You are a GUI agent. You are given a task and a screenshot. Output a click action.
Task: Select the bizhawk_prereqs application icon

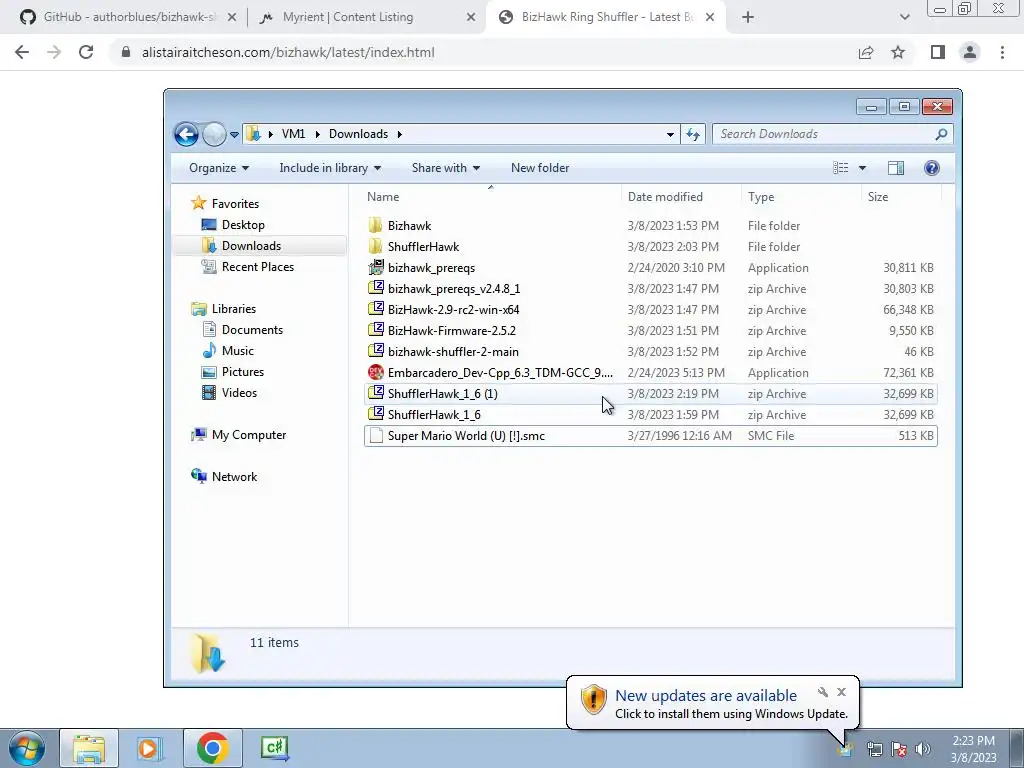[376, 267]
